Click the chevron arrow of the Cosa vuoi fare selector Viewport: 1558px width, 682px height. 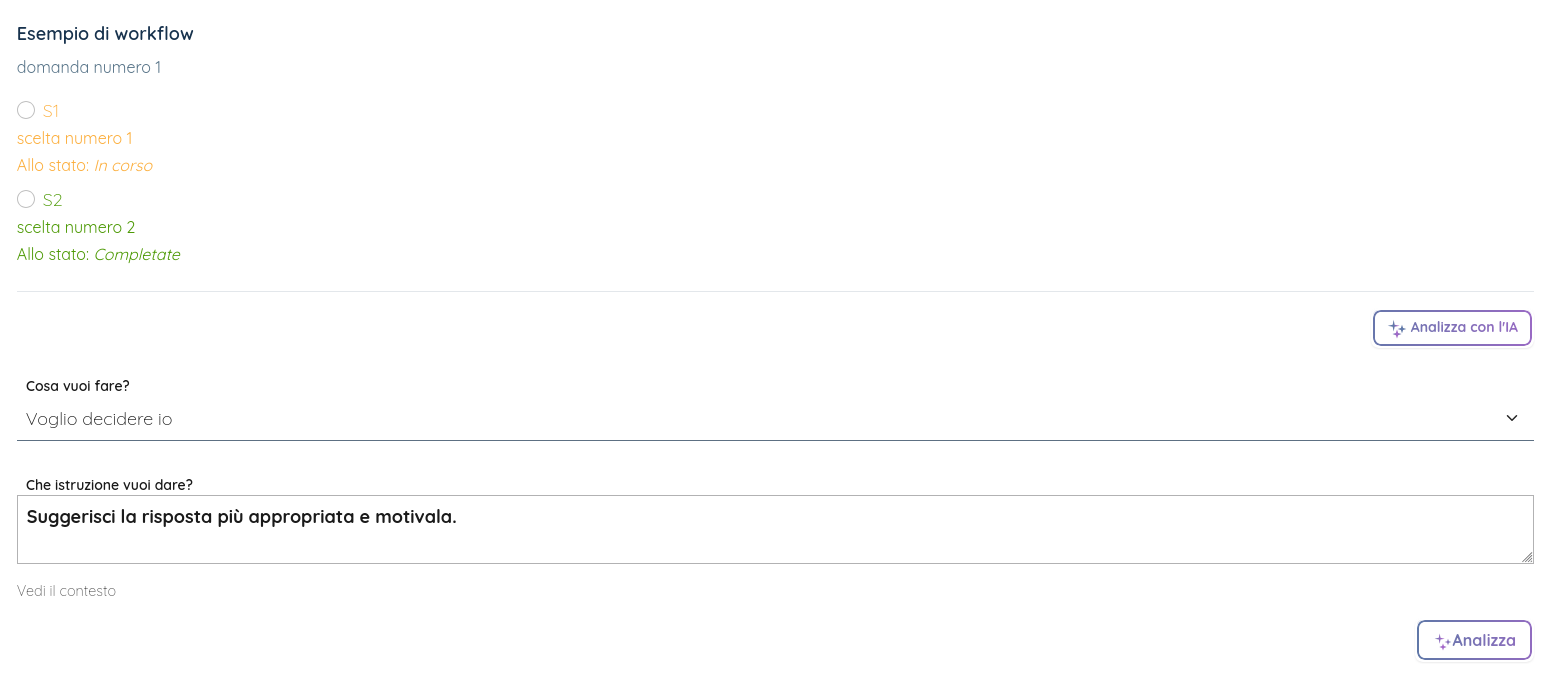[1512, 418]
